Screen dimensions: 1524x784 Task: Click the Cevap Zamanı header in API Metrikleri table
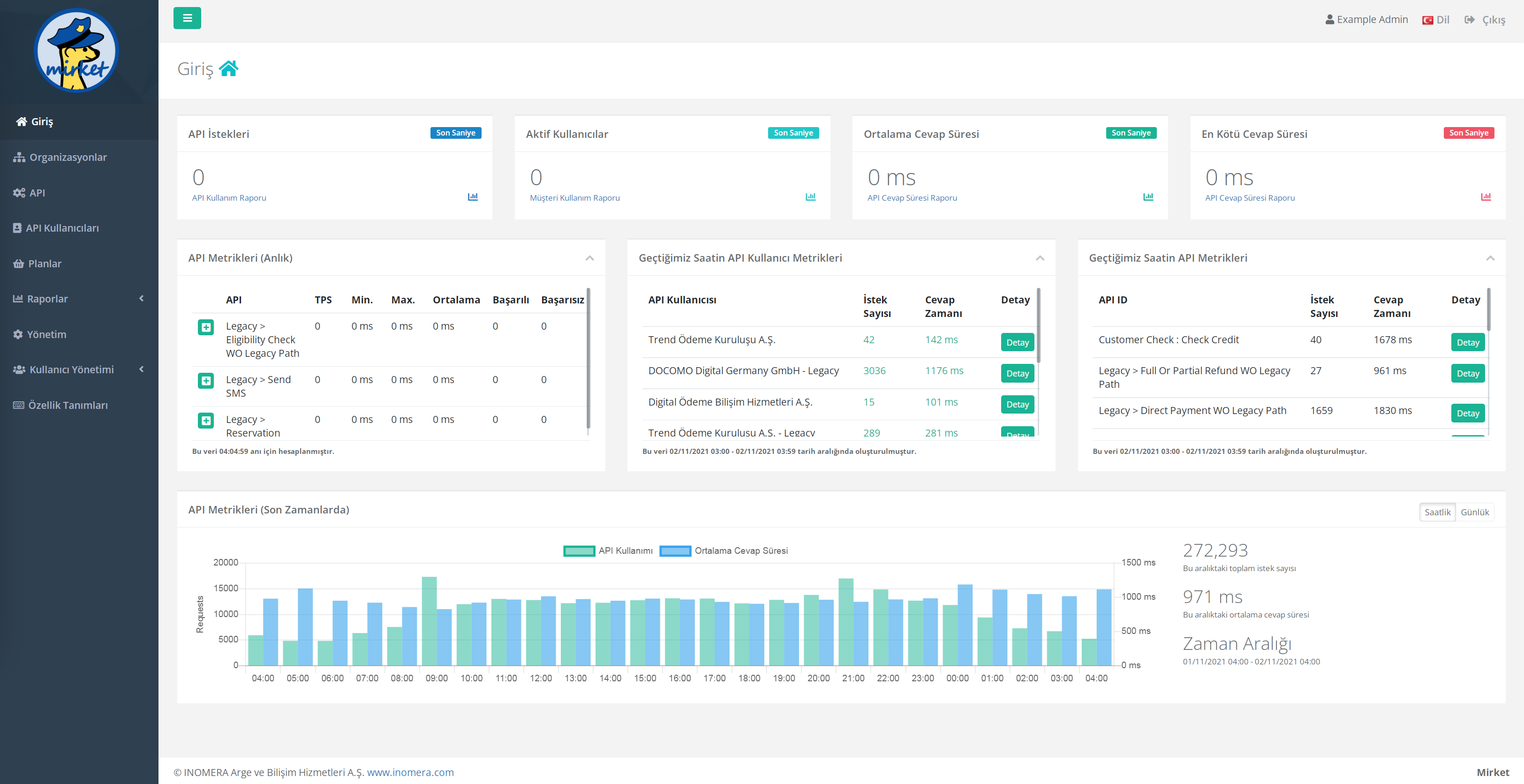1391,307
